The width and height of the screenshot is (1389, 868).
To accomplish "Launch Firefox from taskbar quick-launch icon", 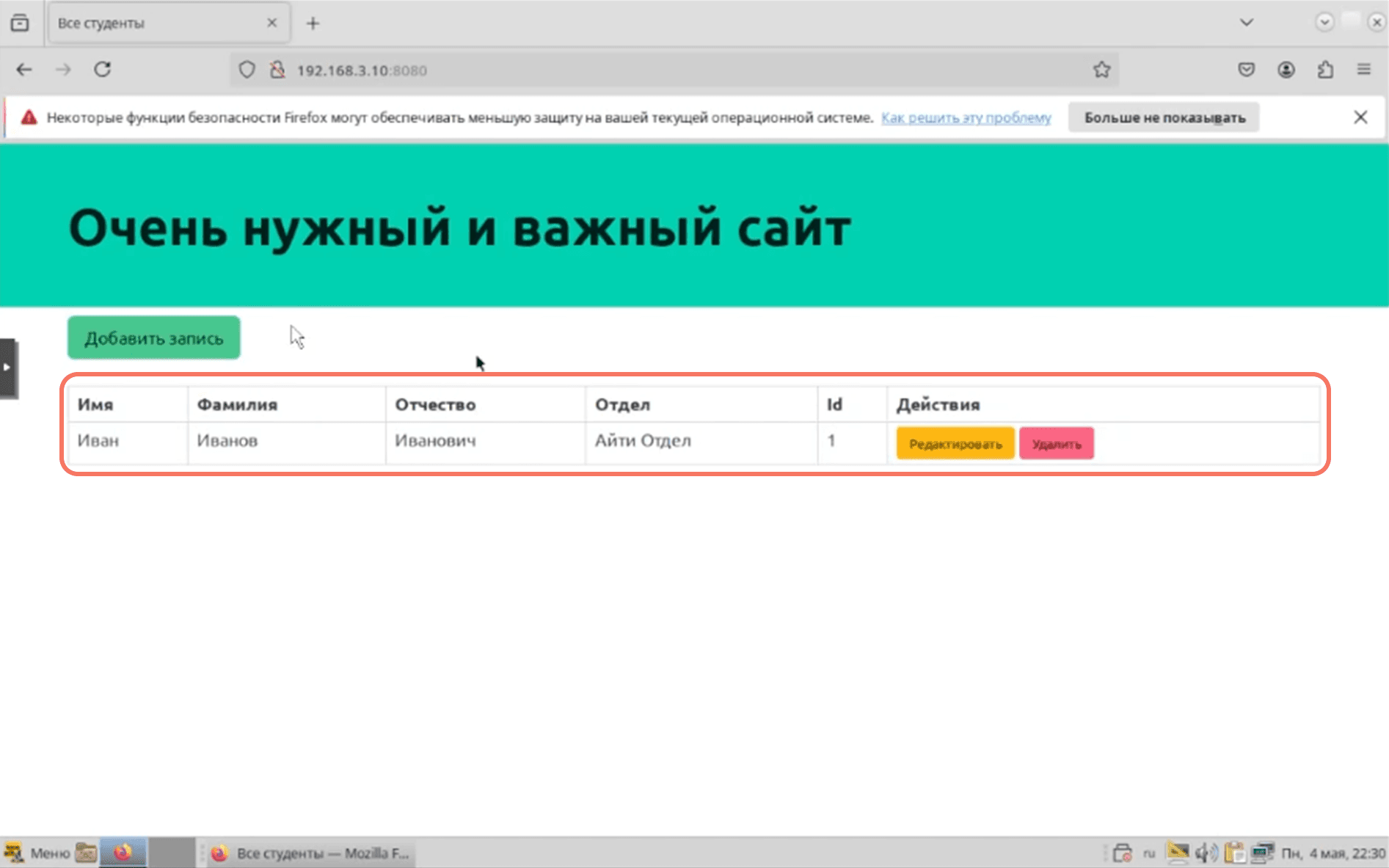I will [x=123, y=853].
